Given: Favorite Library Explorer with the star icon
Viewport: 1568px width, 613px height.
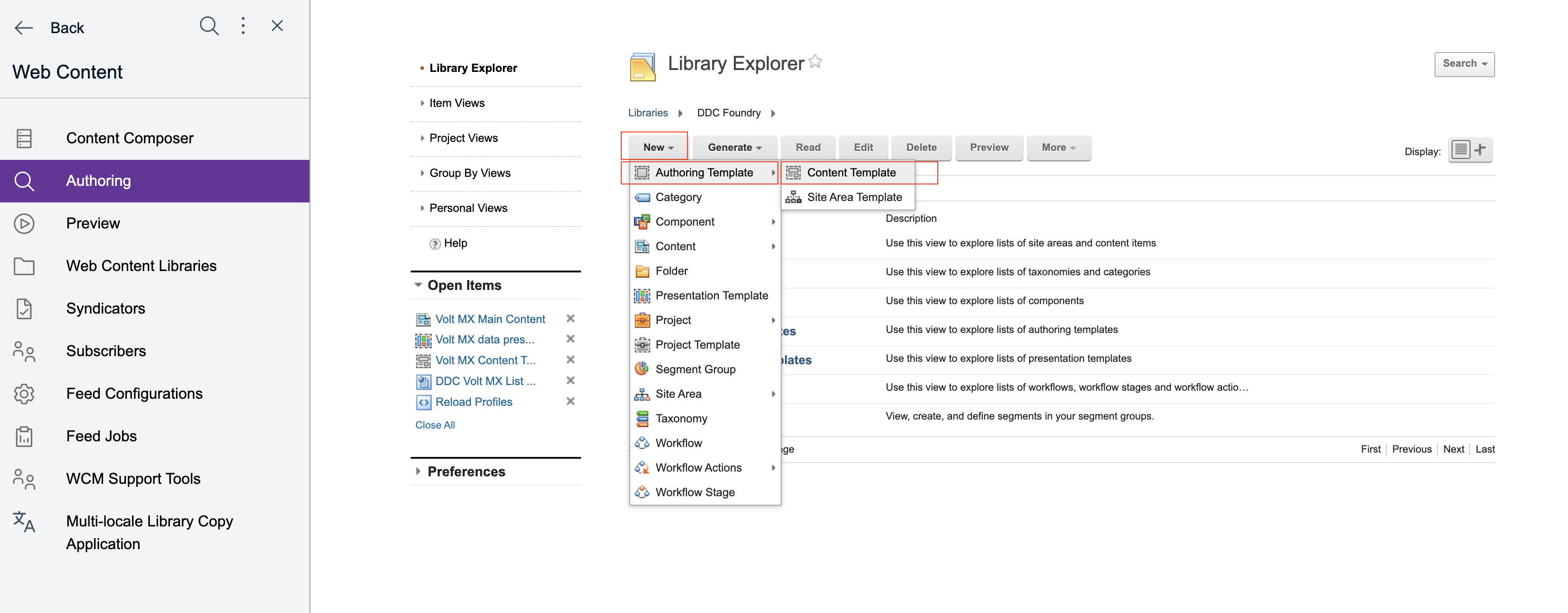Looking at the screenshot, I should tap(815, 62).
